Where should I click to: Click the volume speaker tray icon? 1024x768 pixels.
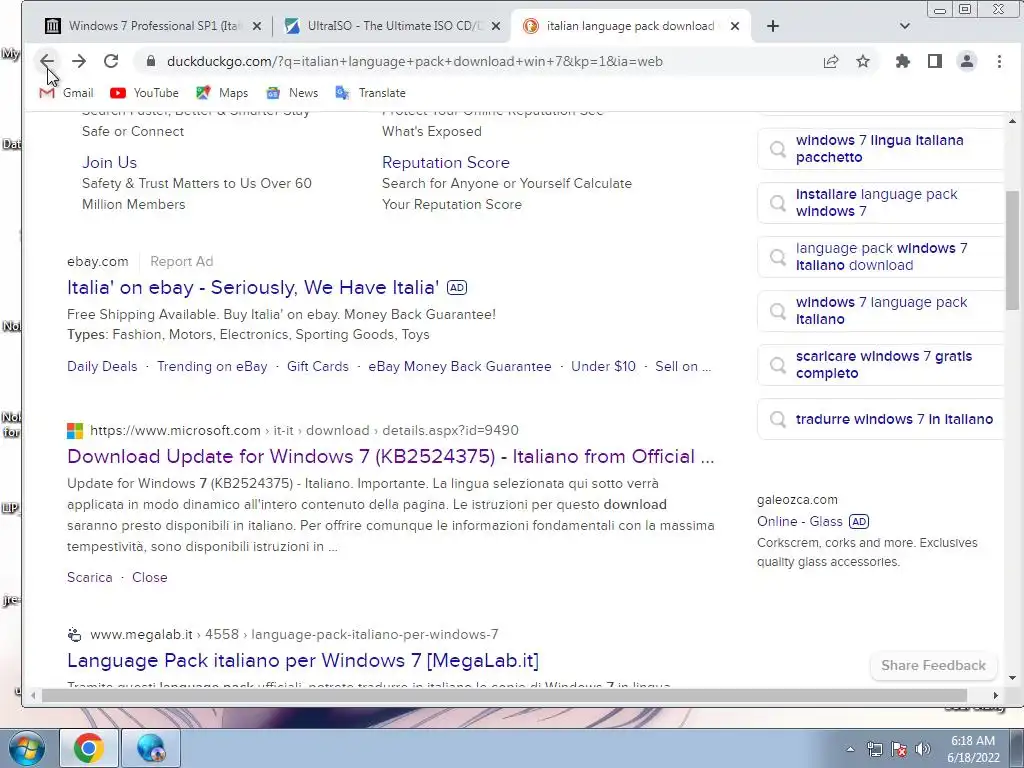coord(923,749)
